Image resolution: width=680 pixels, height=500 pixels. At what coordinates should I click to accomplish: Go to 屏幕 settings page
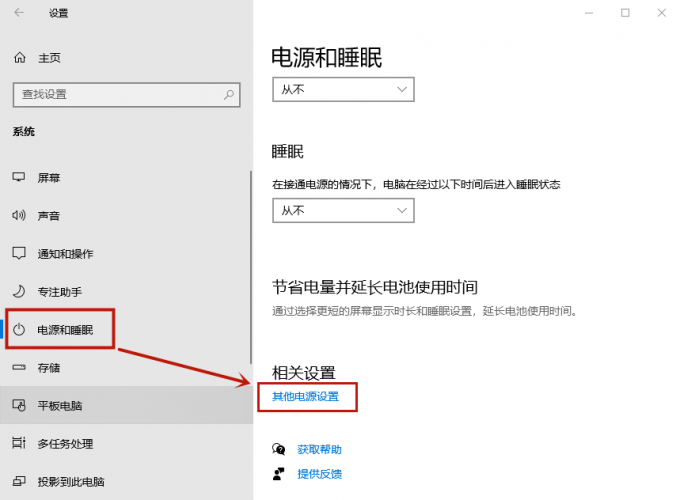coord(125,177)
